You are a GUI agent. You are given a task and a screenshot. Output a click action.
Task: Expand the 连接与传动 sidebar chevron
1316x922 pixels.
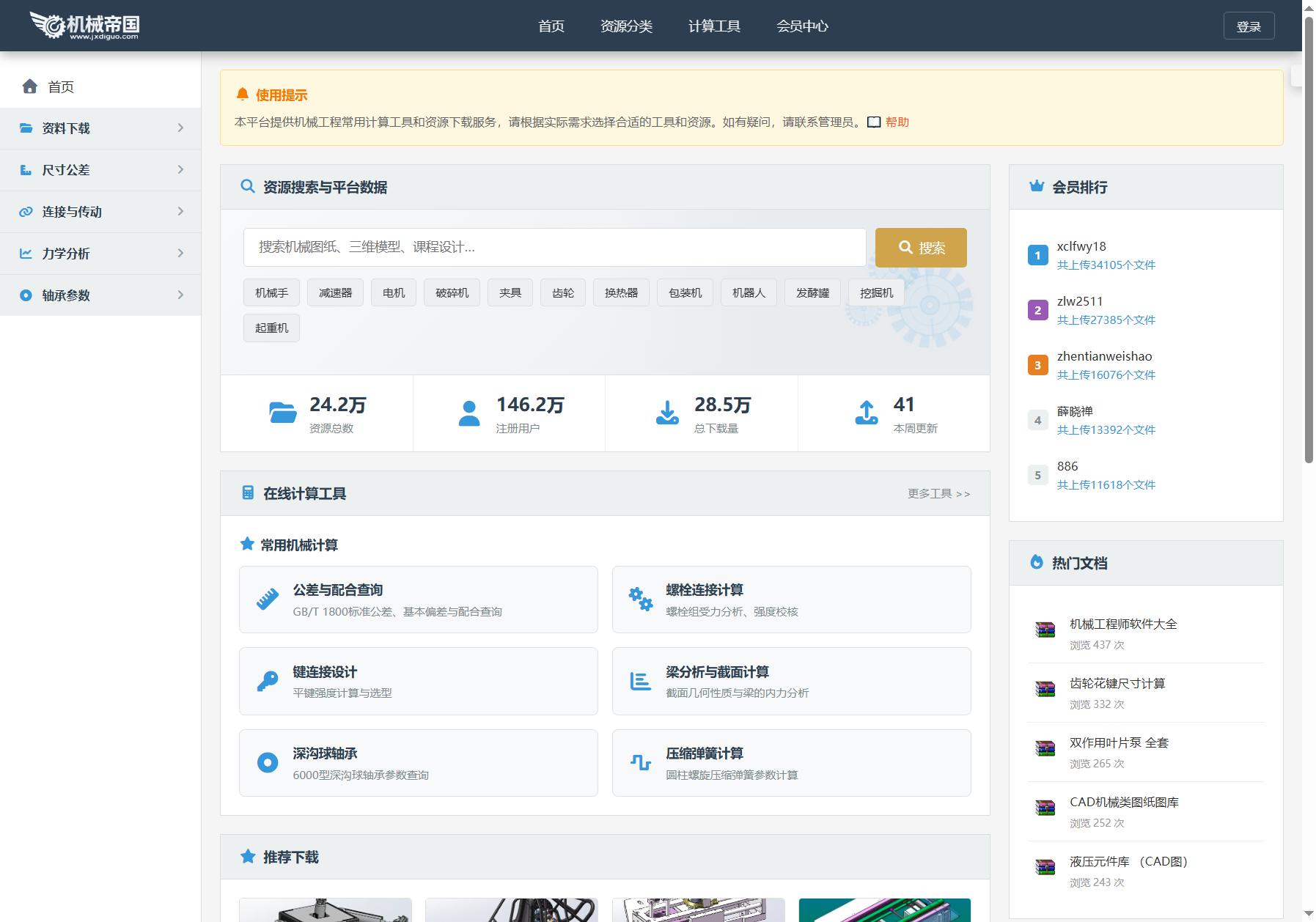pos(180,212)
